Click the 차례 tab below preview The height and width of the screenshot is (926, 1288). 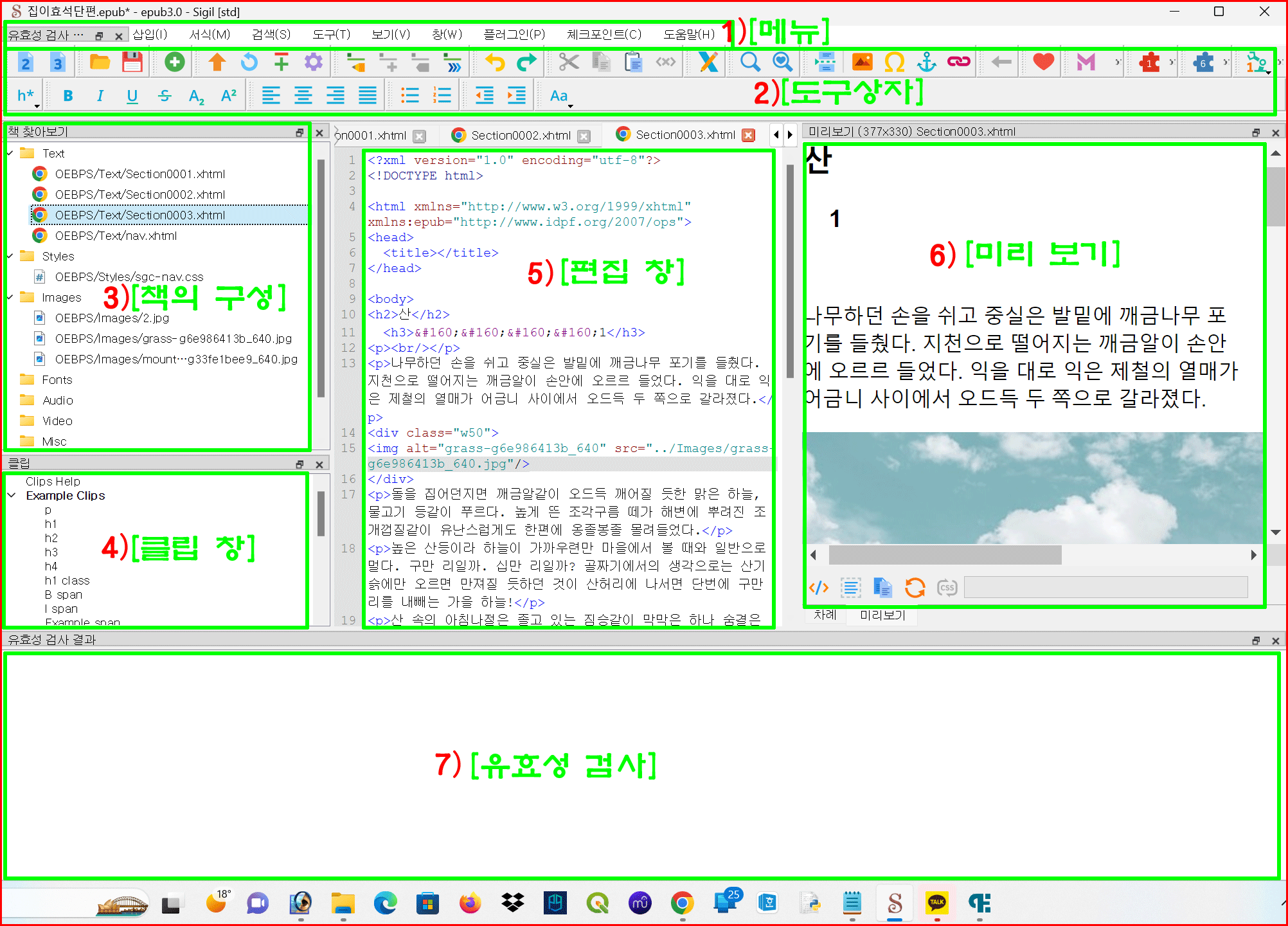pyautogui.click(x=825, y=615)
